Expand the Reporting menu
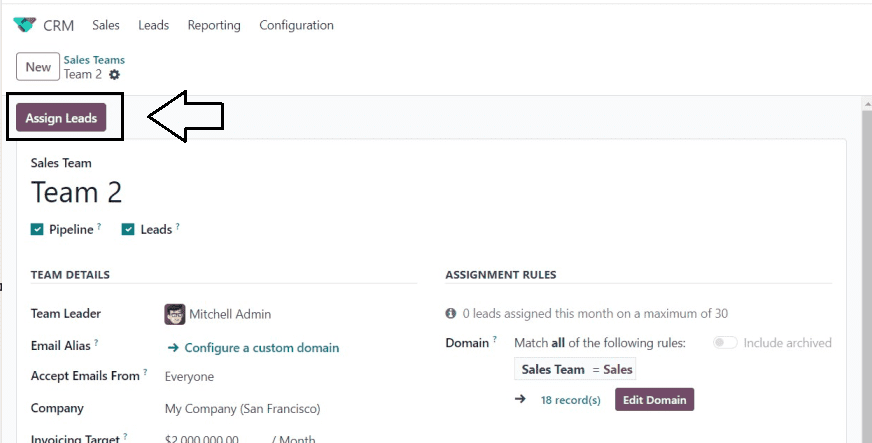This screenshot has height=443, width=872. click(214, 25)
